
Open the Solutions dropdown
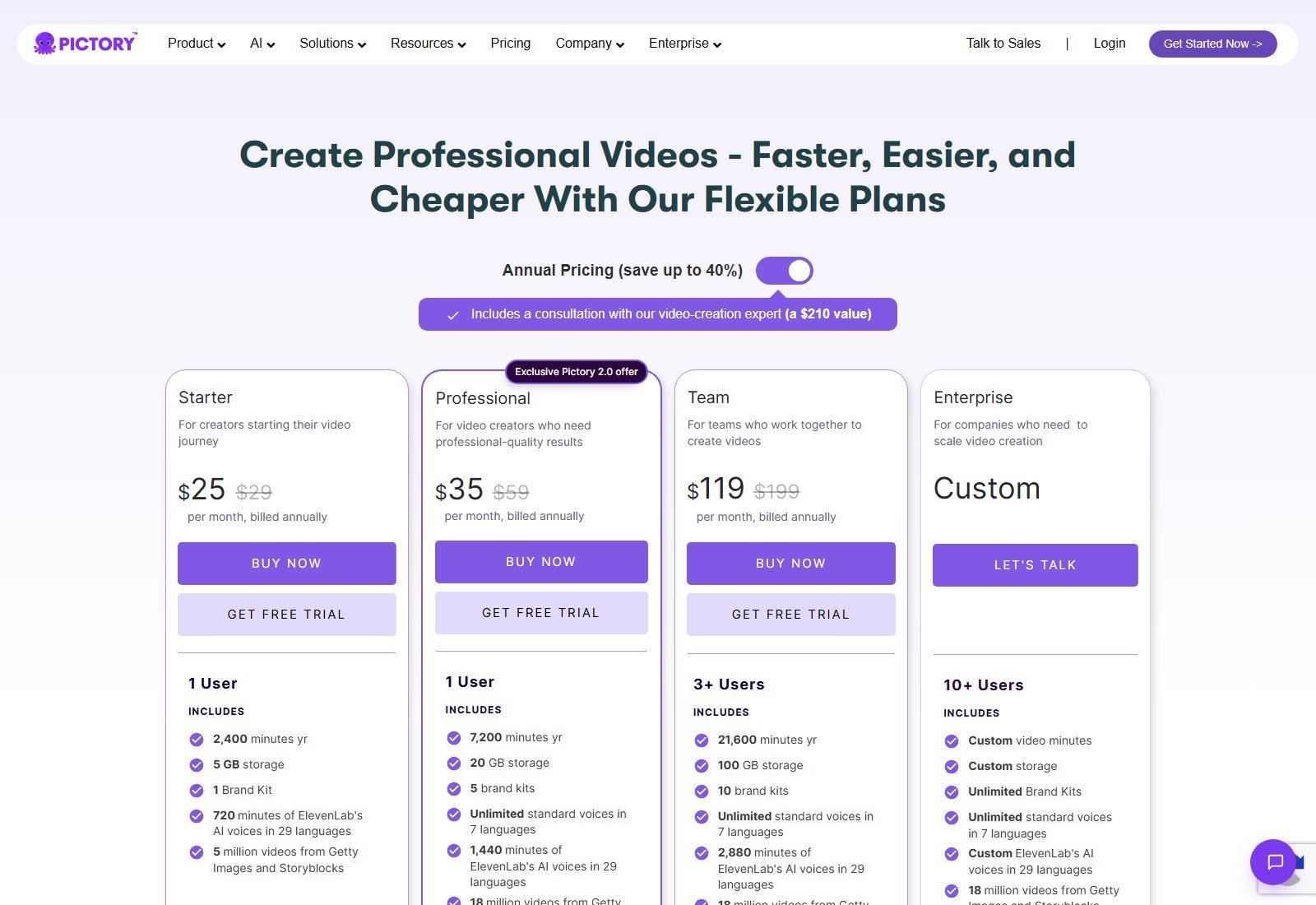pyautogui.click(x=332, y=44)
